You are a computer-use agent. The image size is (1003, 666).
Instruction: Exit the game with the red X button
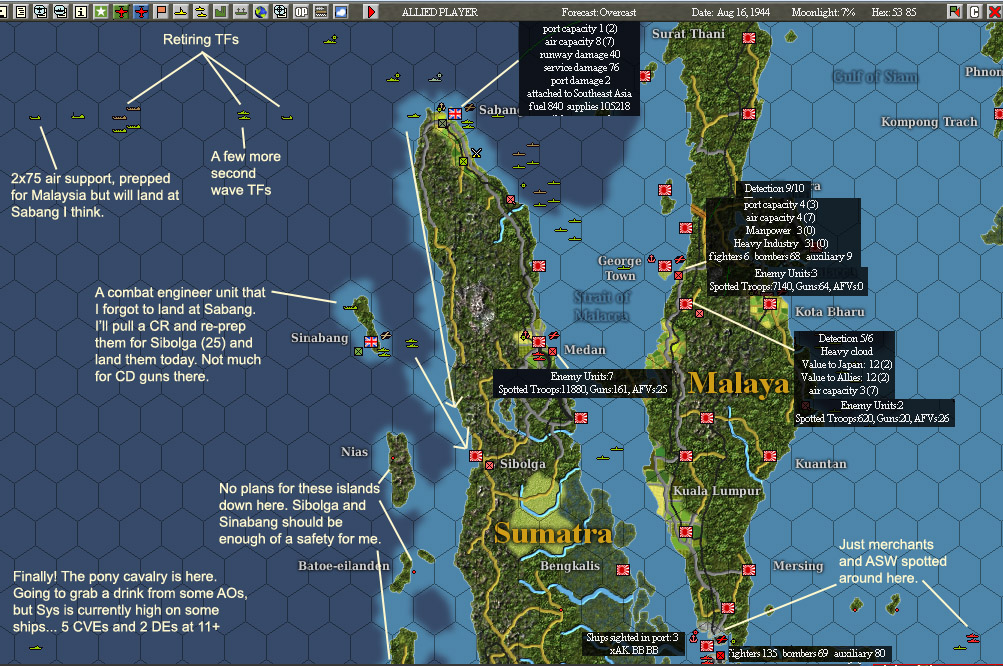(x=995, y=10)
